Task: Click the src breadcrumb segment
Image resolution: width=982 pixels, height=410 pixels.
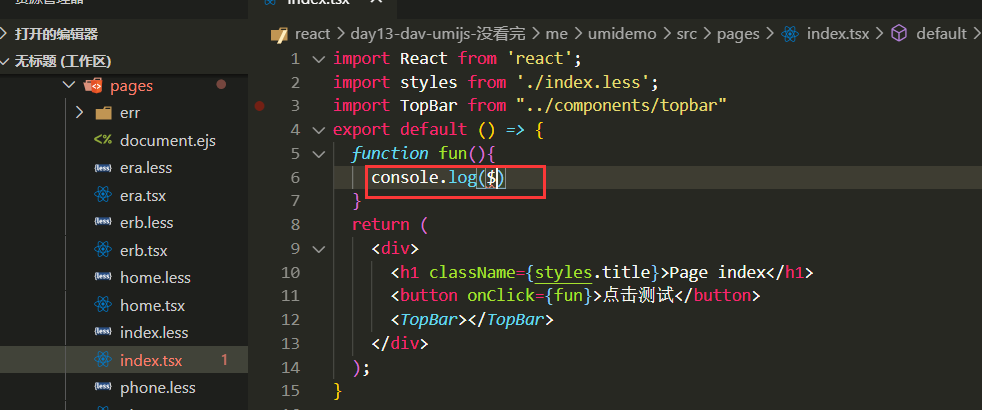Action: point(686,34)
